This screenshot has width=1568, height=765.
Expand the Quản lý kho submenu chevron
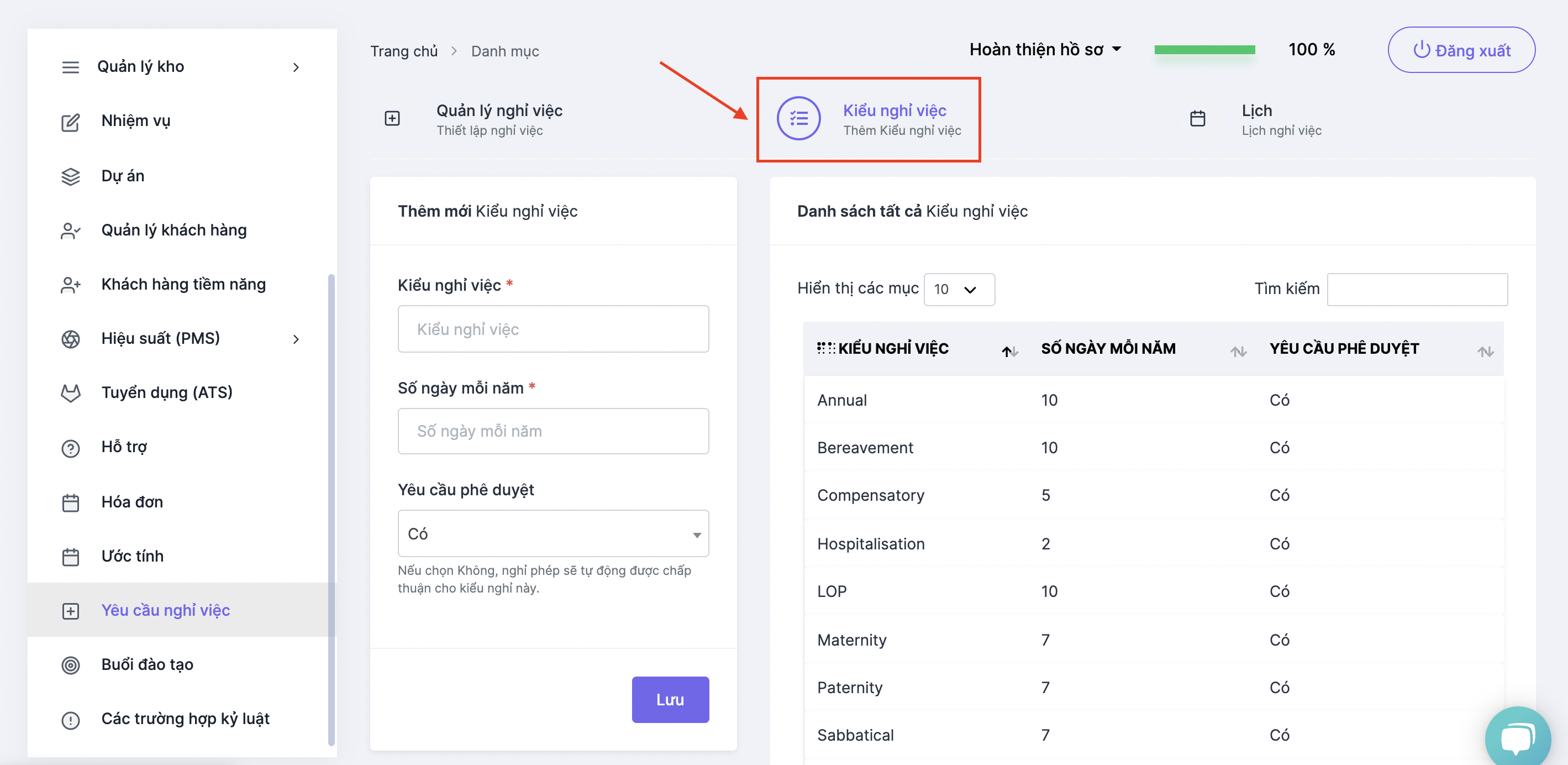point(296,67)
